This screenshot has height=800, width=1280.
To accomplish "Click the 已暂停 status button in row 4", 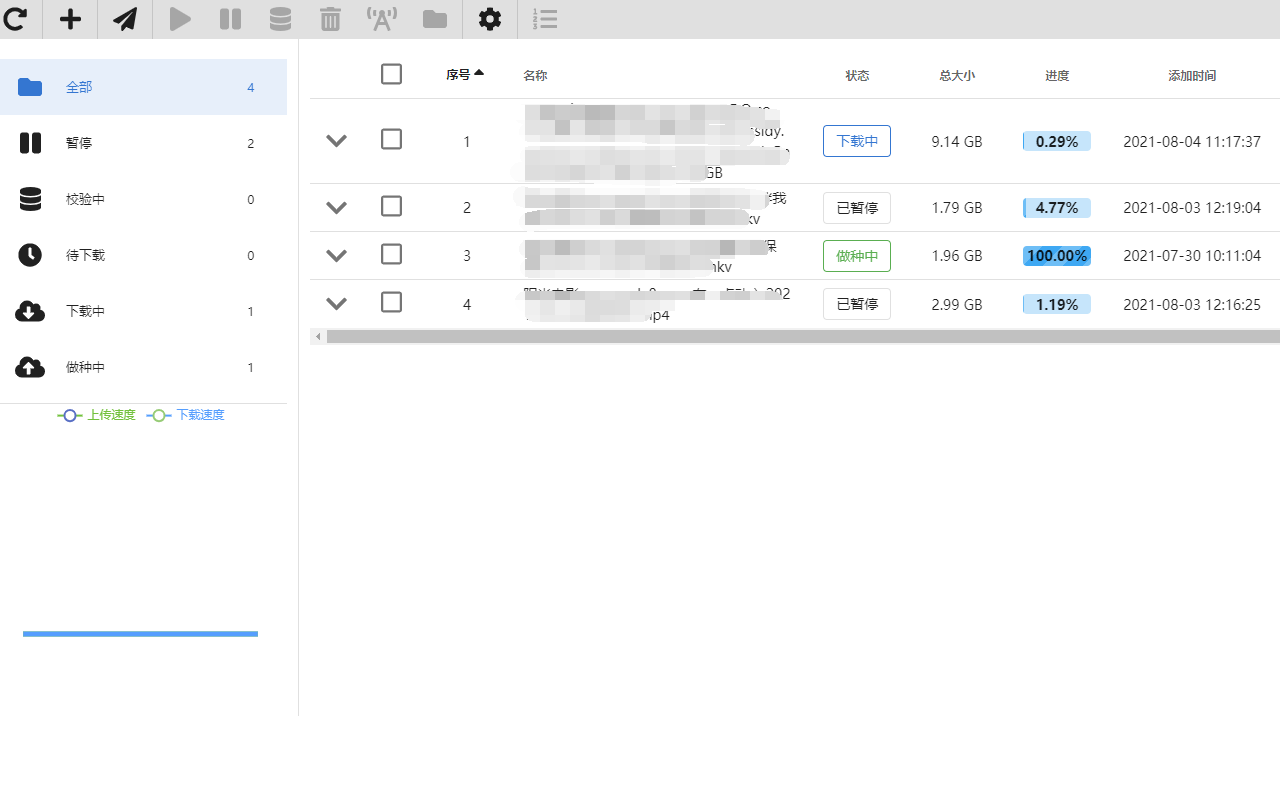I will [857, 304].
